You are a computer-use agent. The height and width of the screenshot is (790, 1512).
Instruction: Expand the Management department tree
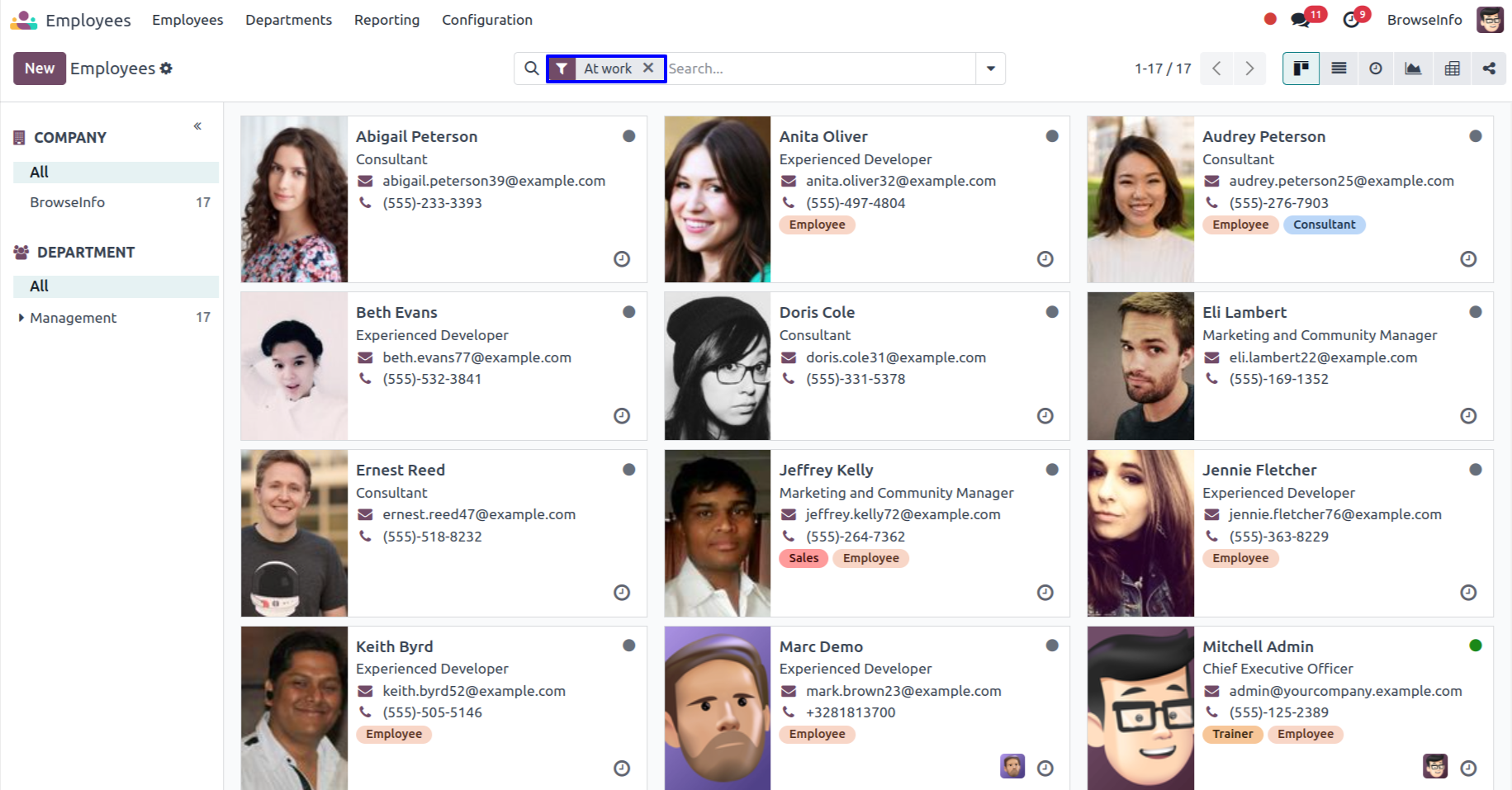click(x=21, y=318)
